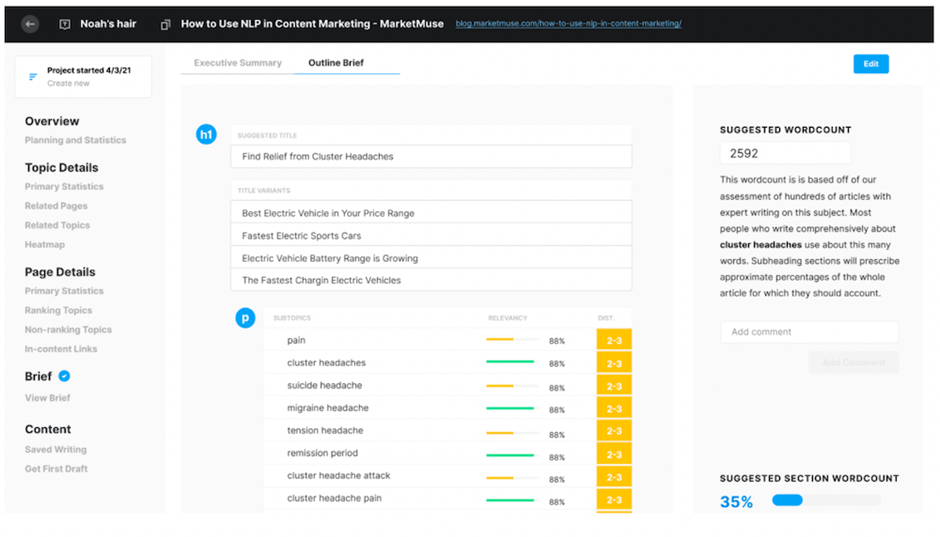The image size is (940, 537).
Task: Click the blue h1 heading badge
Action: tap(206, 135)
